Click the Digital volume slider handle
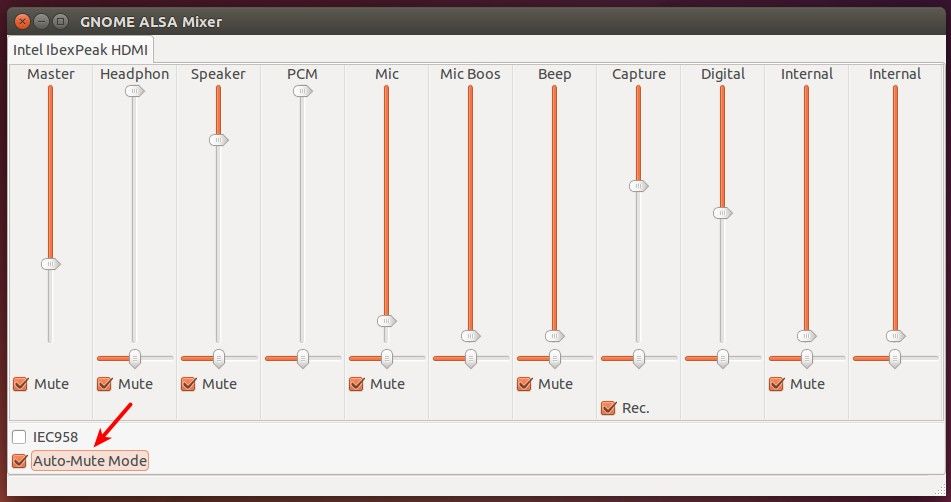Screen dimensions: 951x502 point(722,213)
